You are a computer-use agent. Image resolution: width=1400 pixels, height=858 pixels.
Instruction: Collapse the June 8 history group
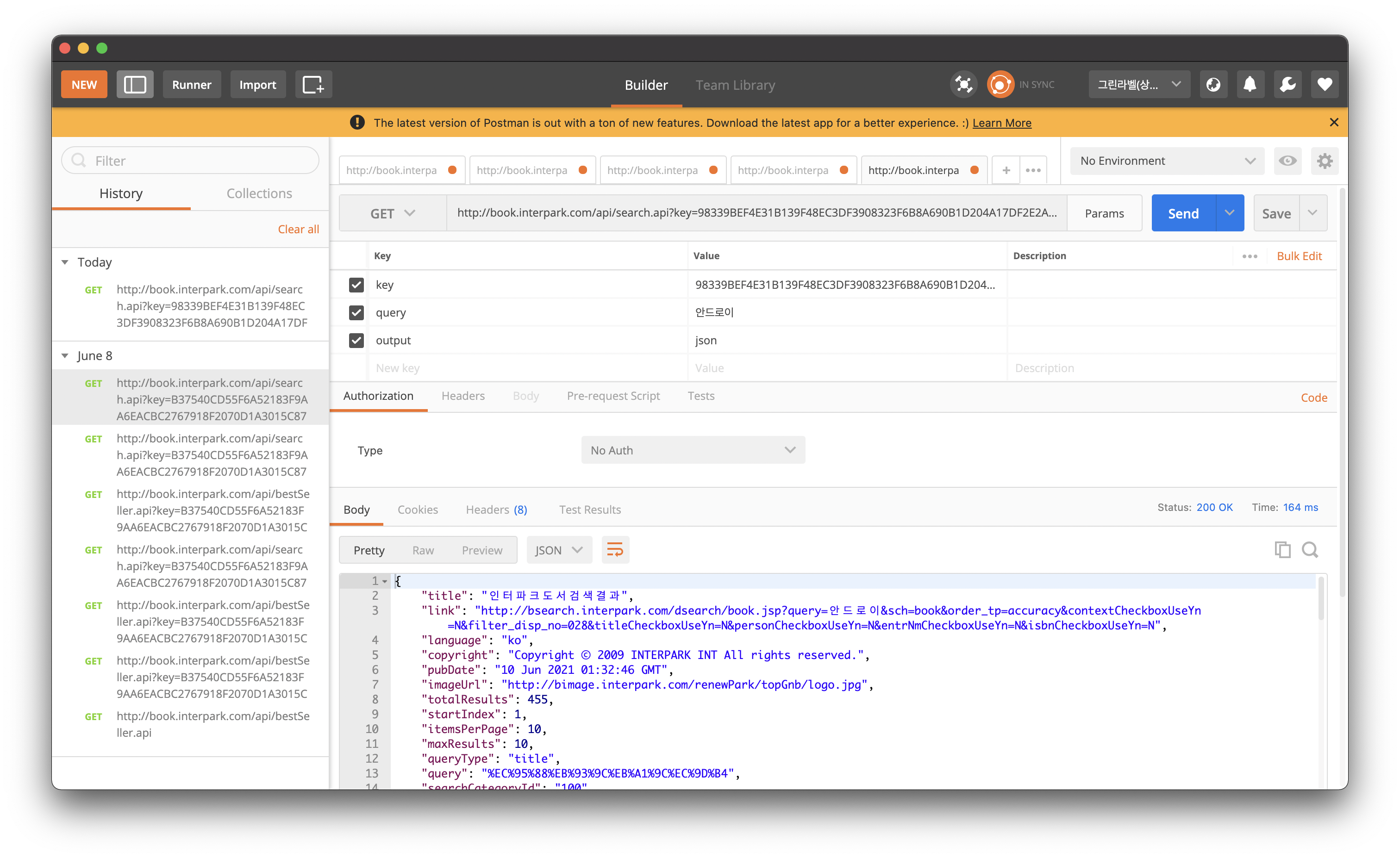tap(65, 356)
